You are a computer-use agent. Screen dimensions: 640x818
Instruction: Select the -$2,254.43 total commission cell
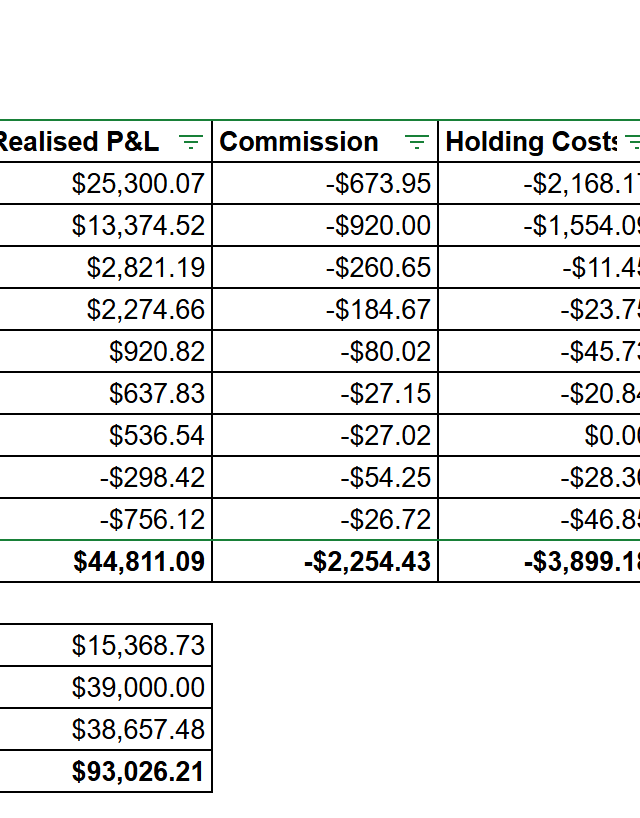(325, 561)
